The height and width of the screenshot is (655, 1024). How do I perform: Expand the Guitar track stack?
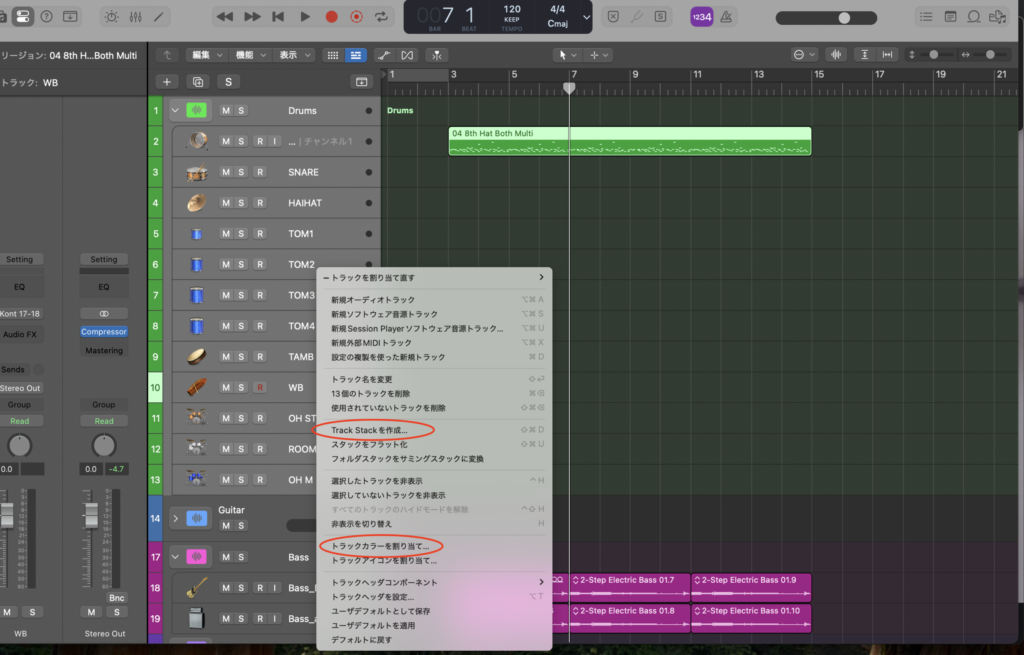click(x=176, y=517)
